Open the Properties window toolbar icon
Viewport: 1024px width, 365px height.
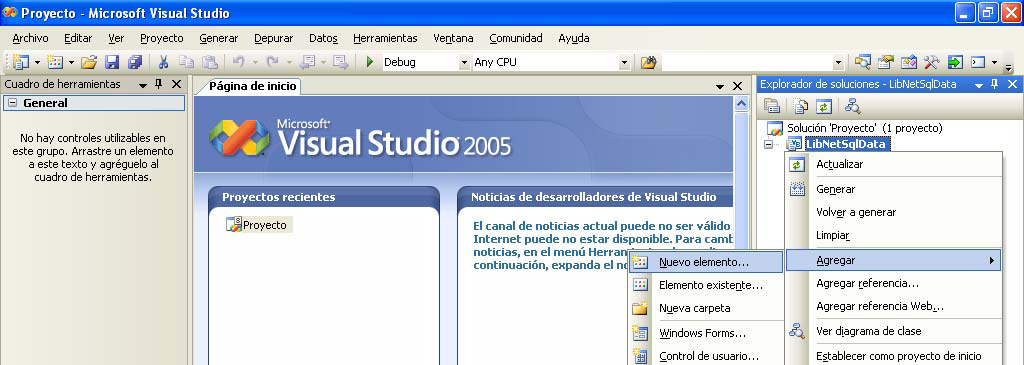pos(886,62)
